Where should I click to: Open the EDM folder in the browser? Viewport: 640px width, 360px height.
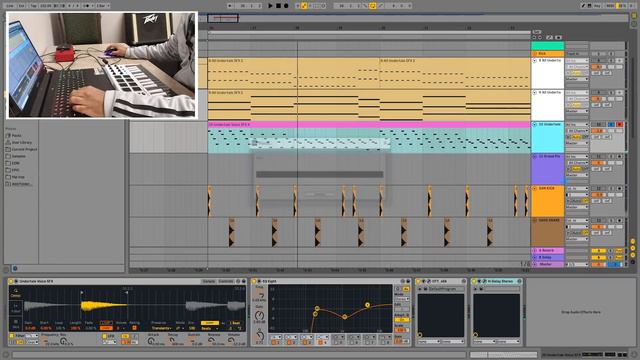16,163
